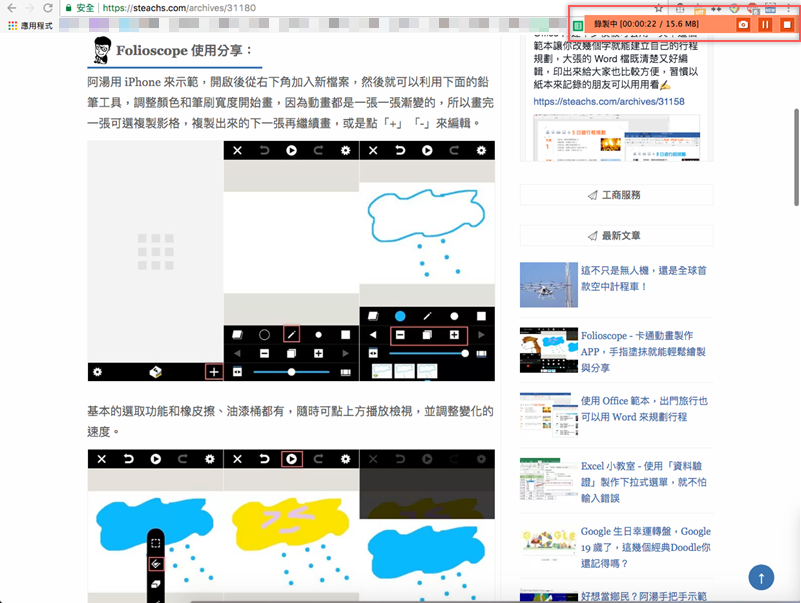This screenshot has height=603, width=801.
Task: Open the 使用 Office 範本 article link
Action: [x=644, y=409]
